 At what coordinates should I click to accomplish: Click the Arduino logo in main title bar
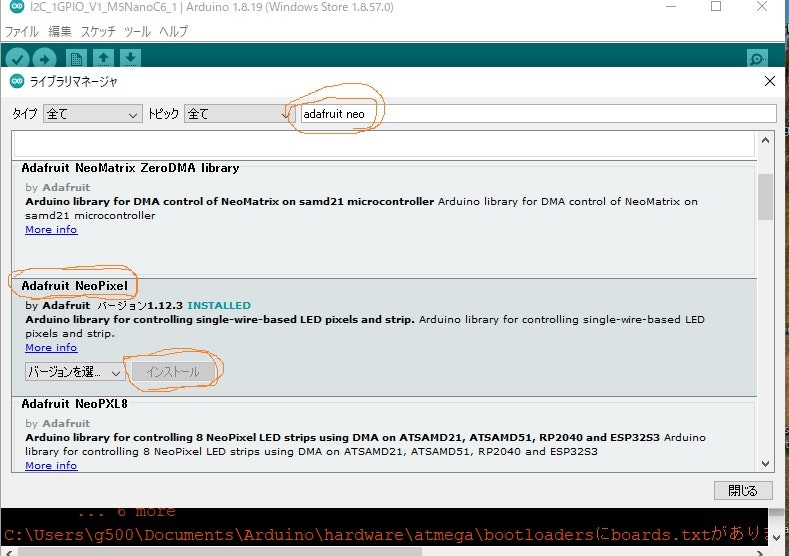click(x=17, y=7)
